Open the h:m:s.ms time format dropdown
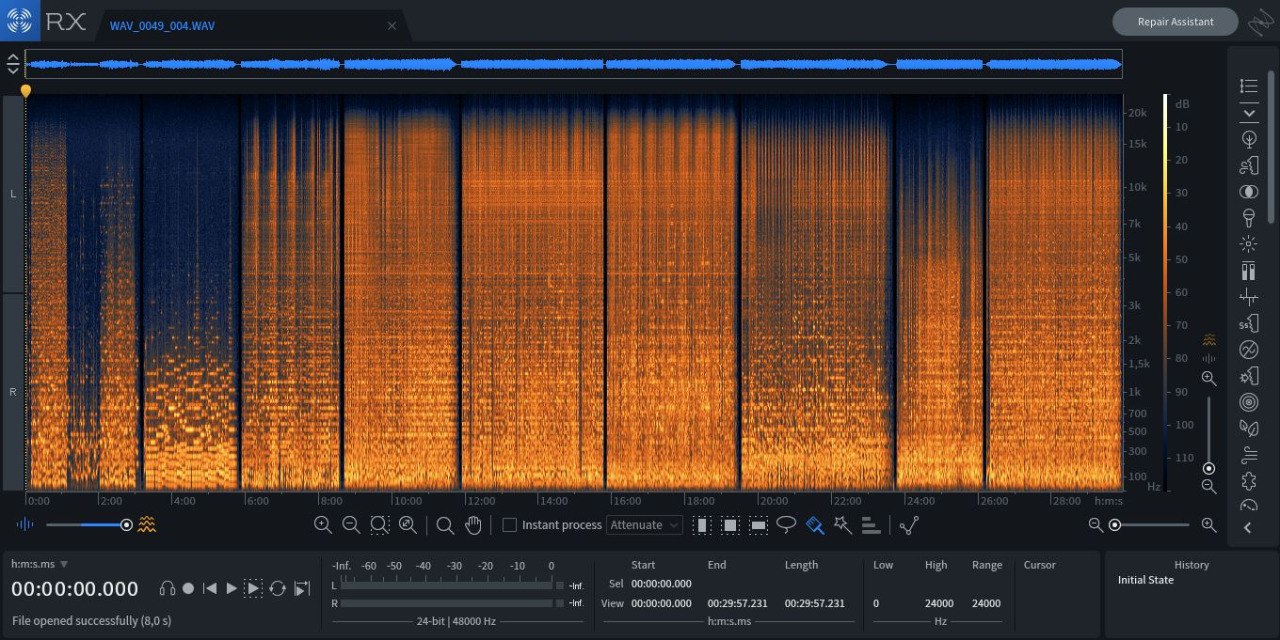This screenshot has height=640, width=1280. 40,565
